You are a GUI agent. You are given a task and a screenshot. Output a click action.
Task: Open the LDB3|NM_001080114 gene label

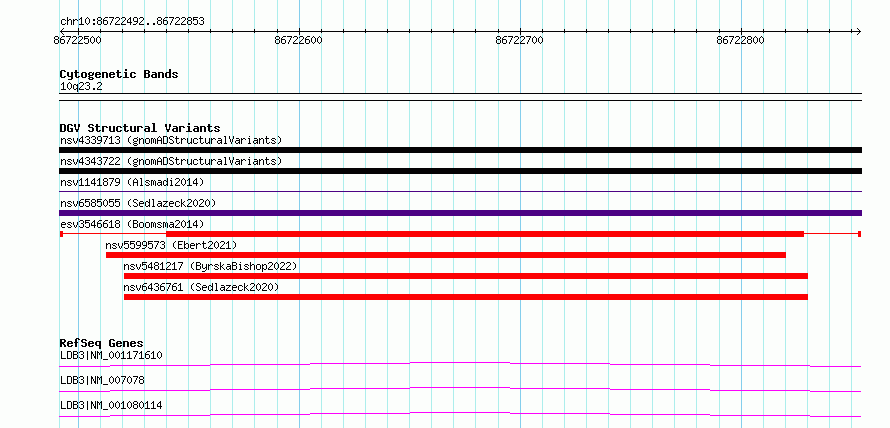point(111,405)
